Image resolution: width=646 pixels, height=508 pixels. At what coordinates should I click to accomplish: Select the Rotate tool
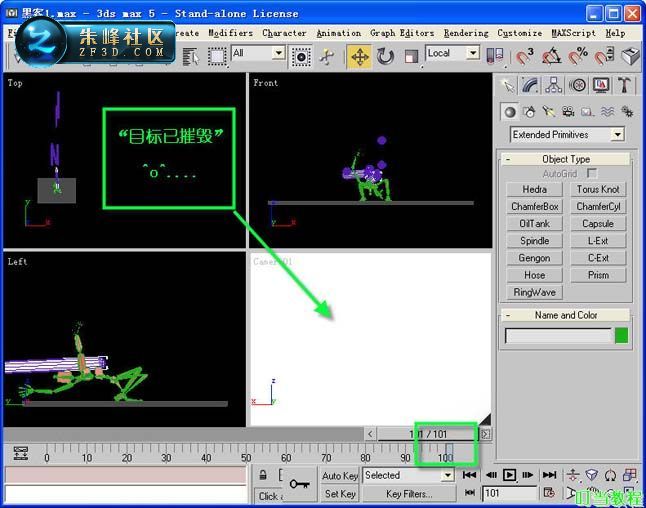pyautogui.click(x=385, y=56)
